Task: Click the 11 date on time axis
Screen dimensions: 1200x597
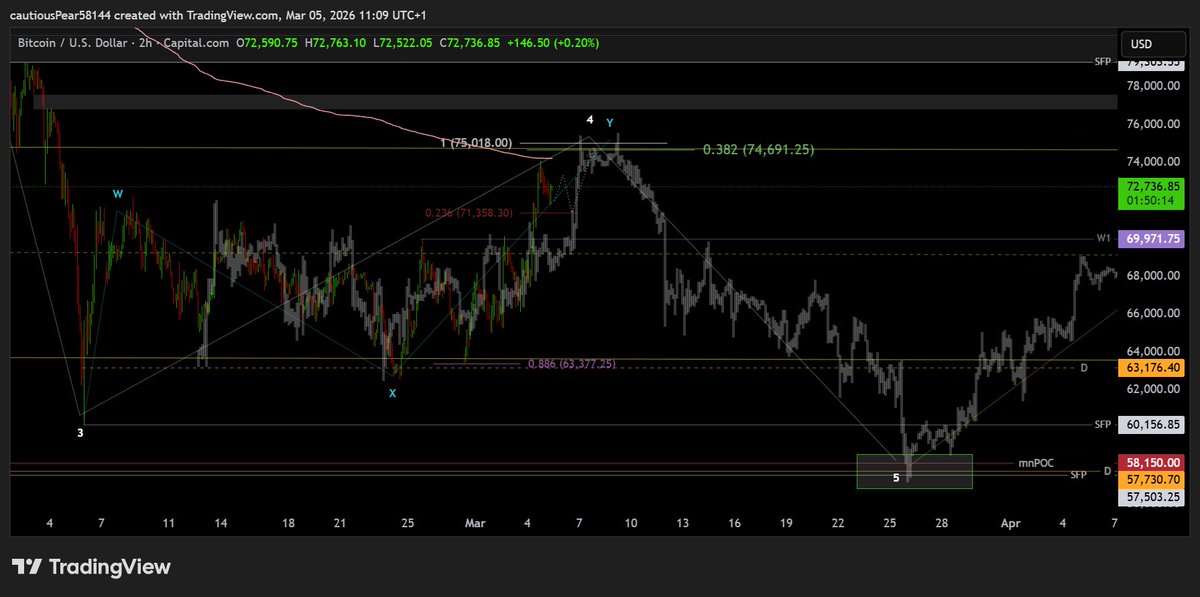Action: click(x=169, y=522)
